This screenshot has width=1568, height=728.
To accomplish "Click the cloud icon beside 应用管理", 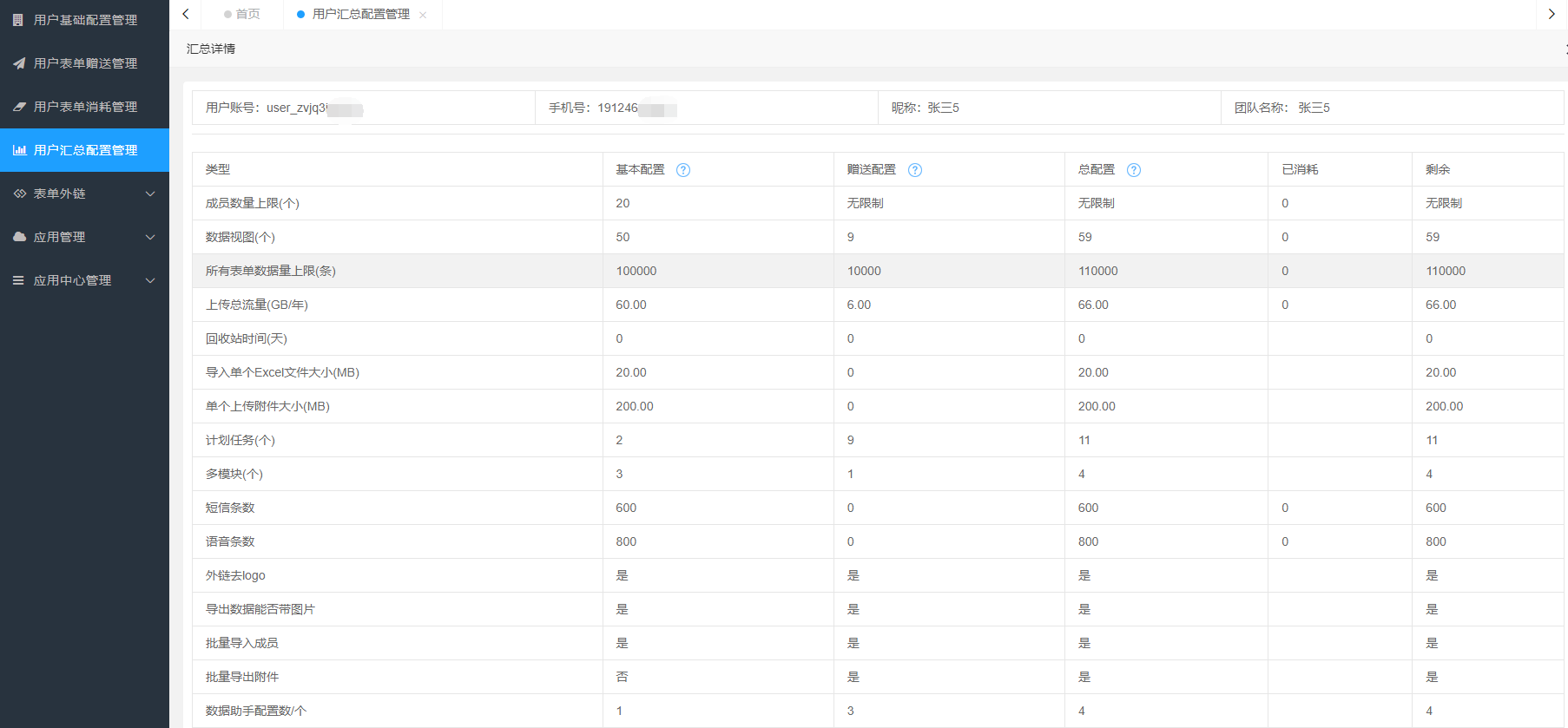I will click(x=18, y=237).
